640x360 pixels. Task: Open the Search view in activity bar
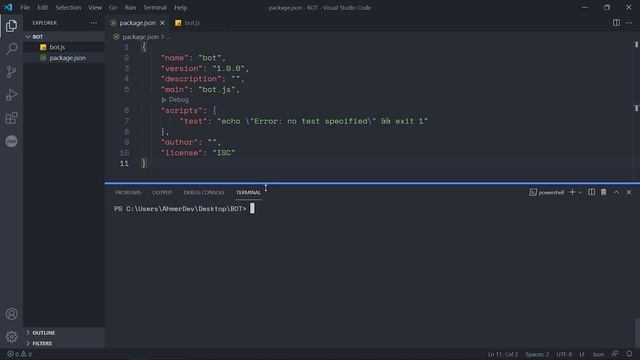pos(11,49)
